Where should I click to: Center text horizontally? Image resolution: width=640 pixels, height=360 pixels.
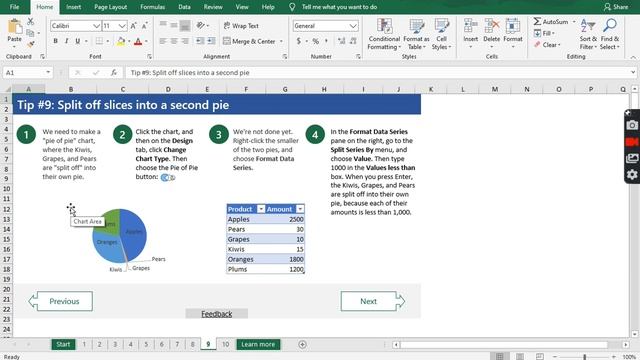pos(174,41)
